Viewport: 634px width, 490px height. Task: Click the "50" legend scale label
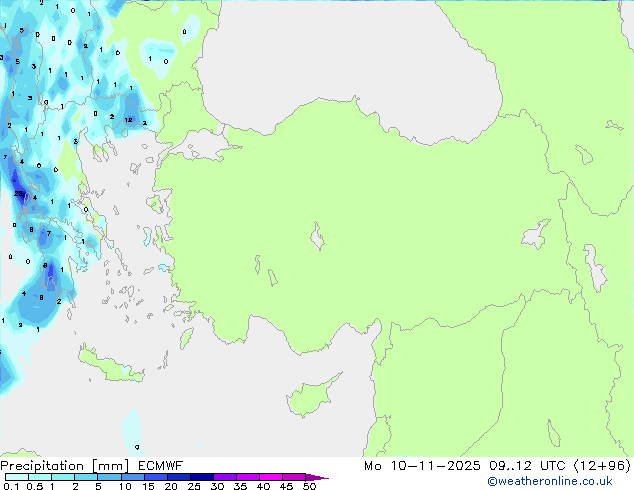coord(310,486)
